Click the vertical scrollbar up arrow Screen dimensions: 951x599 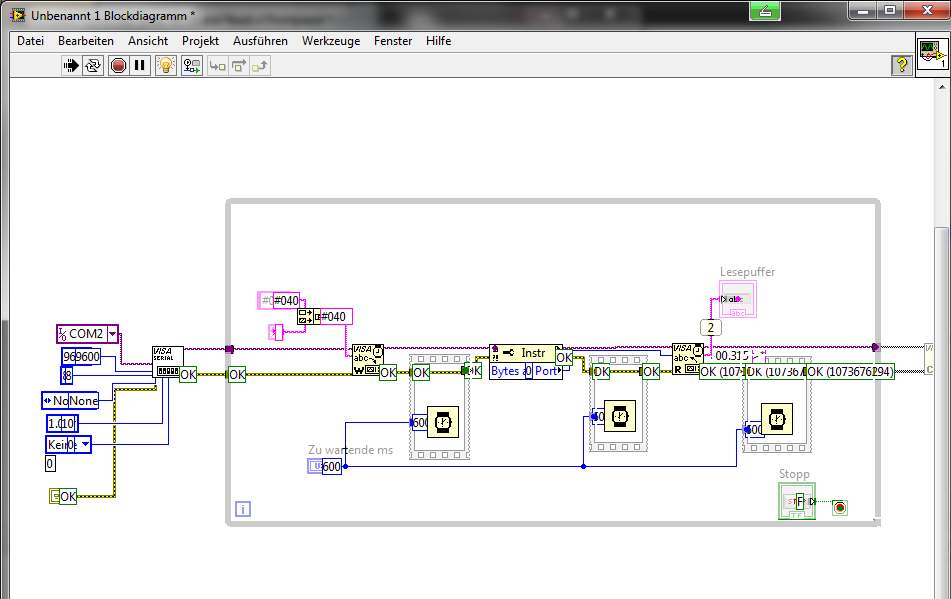(942, 87)
